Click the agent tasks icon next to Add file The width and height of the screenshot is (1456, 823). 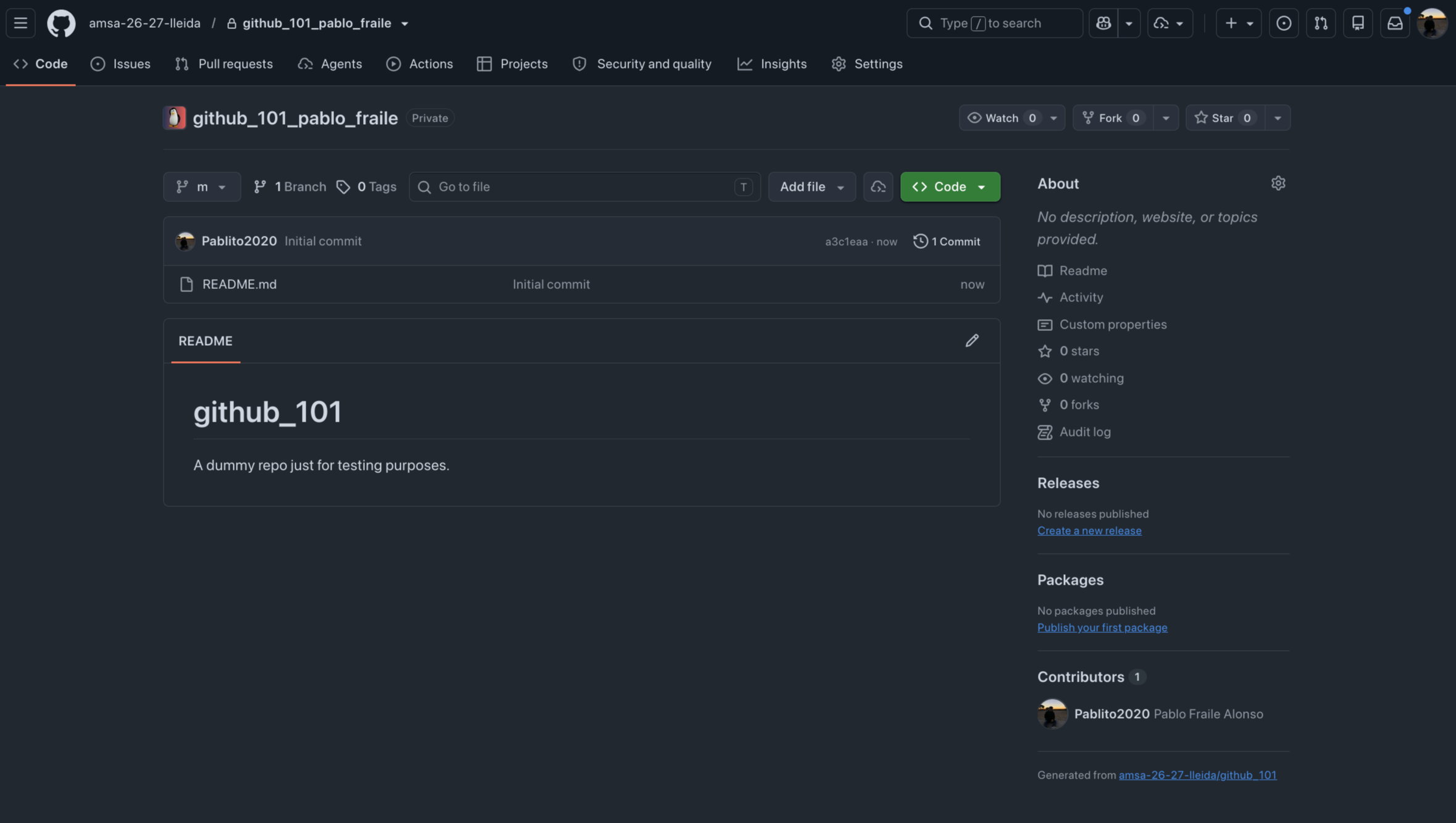pyautogui.click(x=878, y=186)
